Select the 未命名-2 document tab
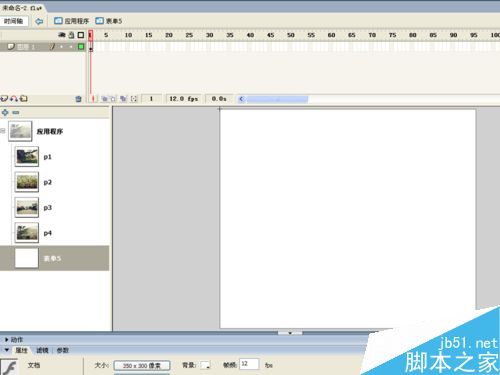This screenshot has width=500, height=375. coord(21,7)
